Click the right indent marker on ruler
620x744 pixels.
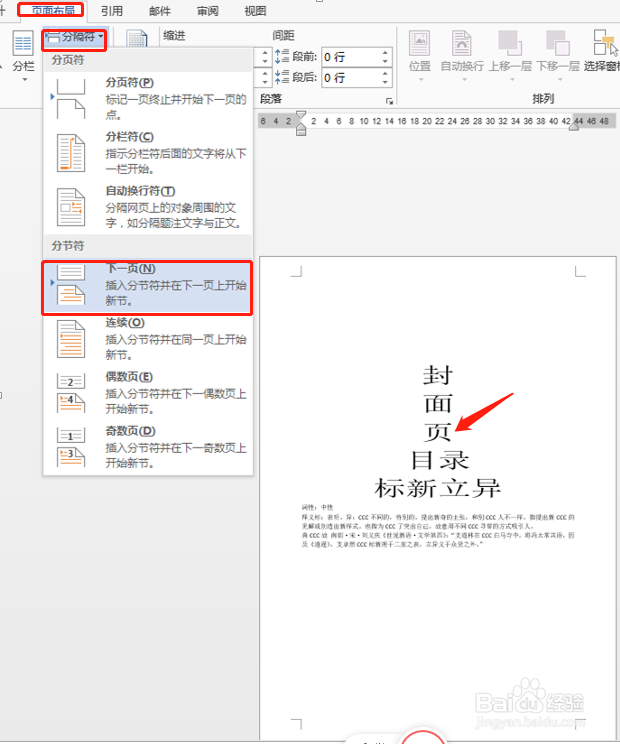(x=574, y=126)
